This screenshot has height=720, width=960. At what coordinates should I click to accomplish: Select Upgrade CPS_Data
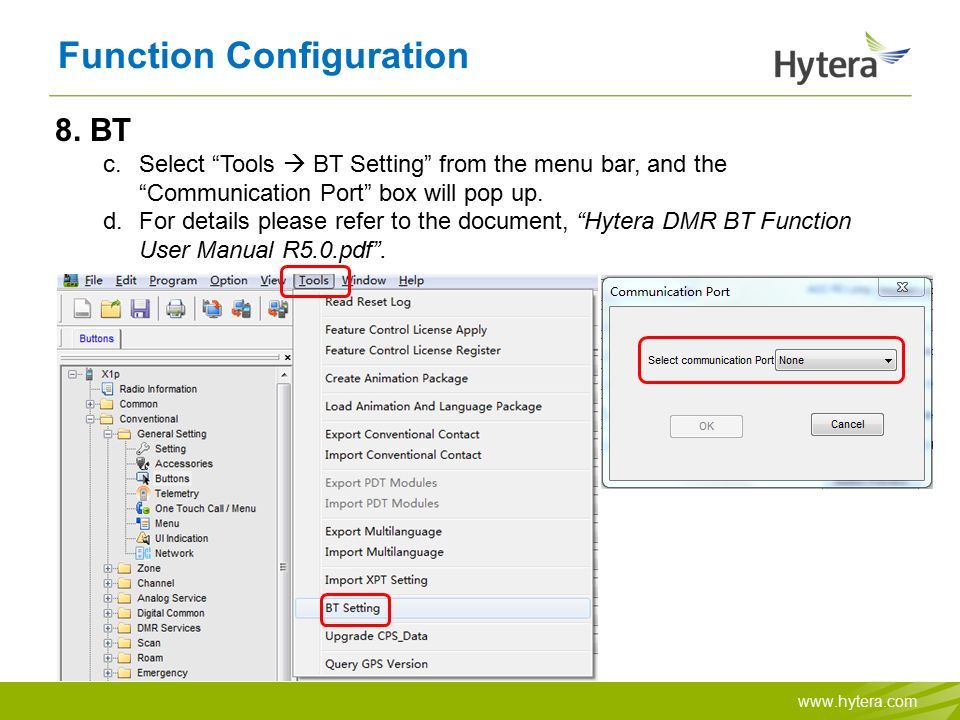pyautogui.click(x=443, y=636)
